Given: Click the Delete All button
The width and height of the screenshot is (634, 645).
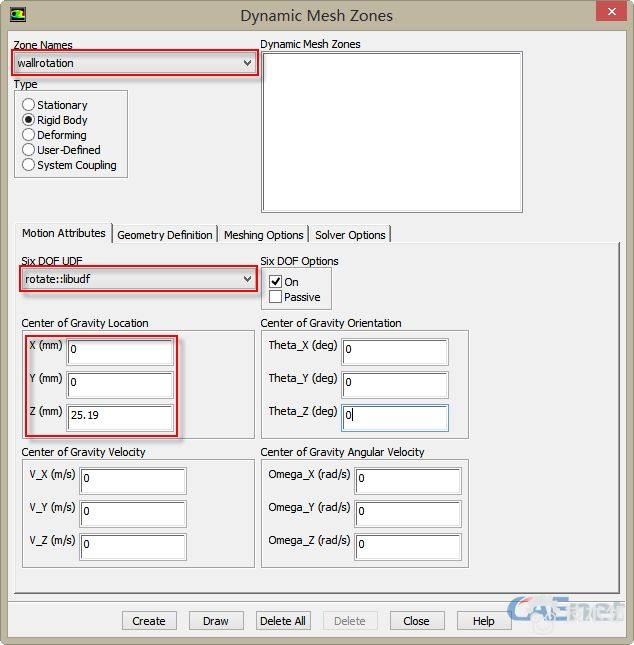Looking at the screenshot, I should (283, 621).
